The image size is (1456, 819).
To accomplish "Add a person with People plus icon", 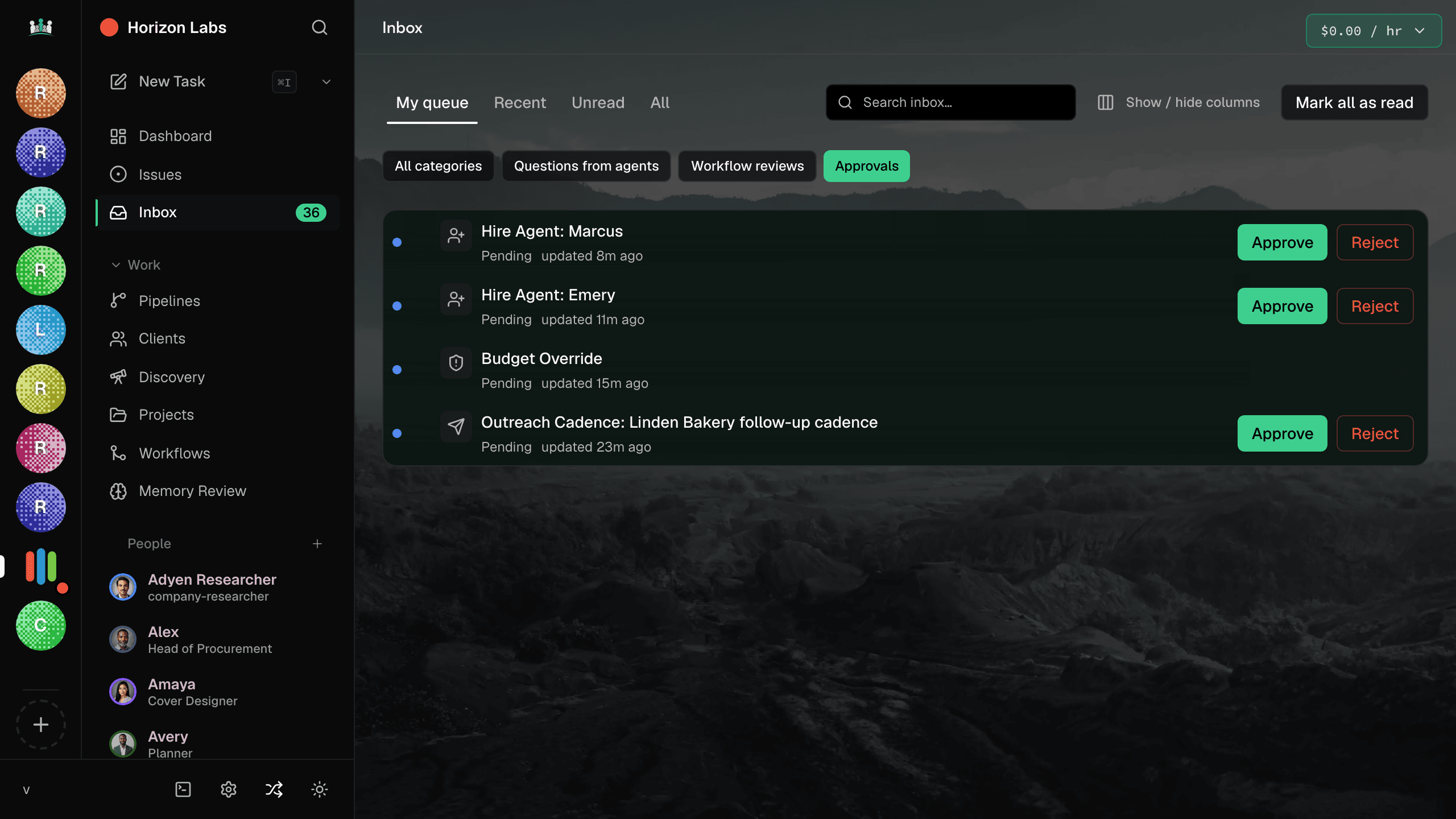I will (x=317, y=544).
